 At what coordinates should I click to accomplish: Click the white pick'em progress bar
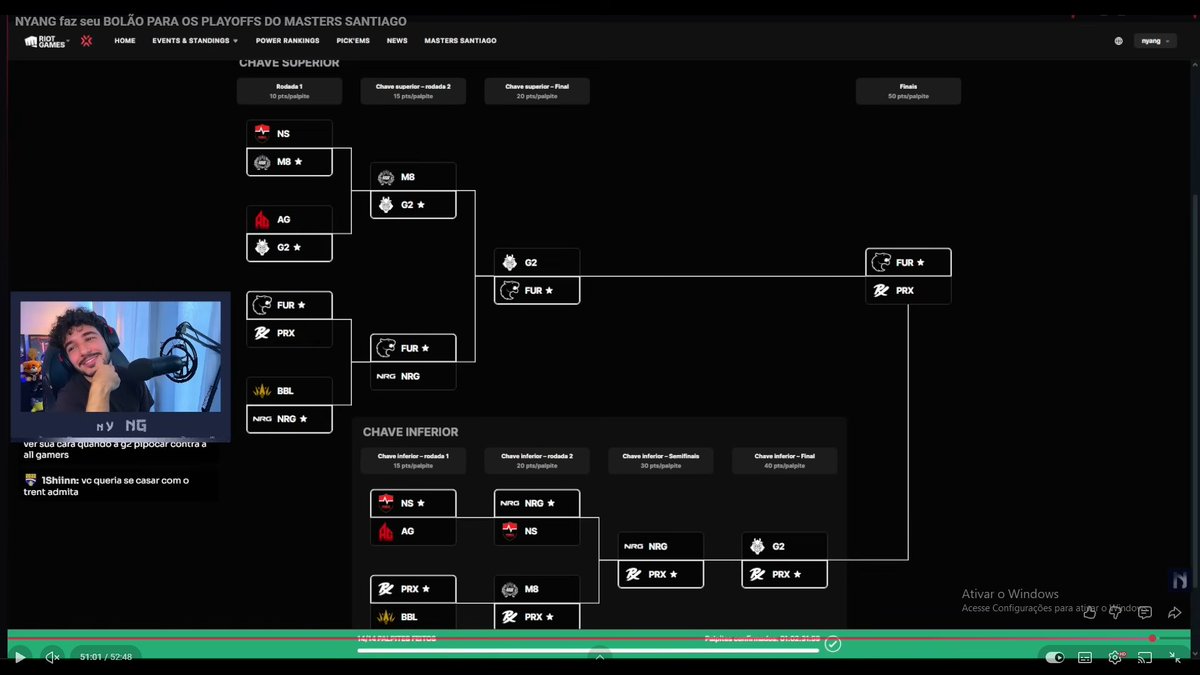588,650
